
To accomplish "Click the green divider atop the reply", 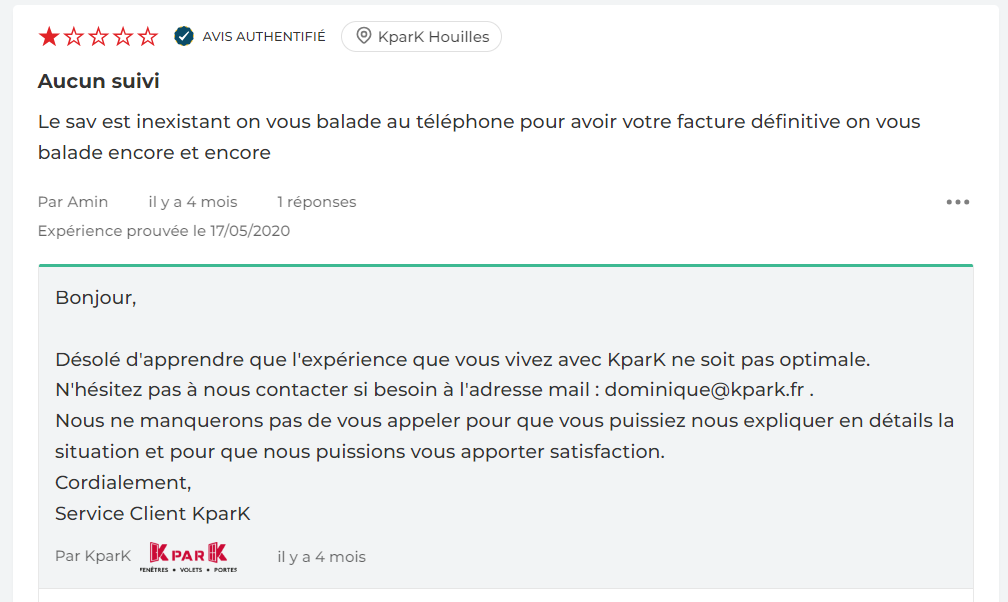I will coord(505,266).
